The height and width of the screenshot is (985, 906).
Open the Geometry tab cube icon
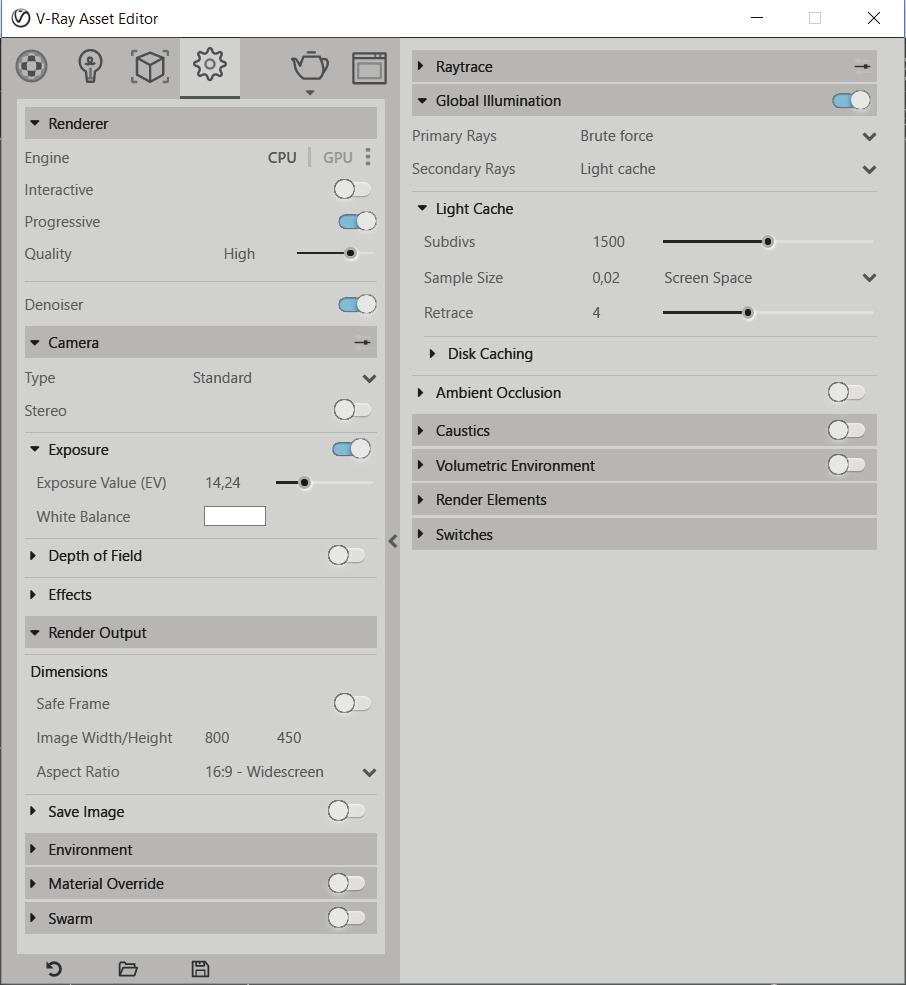150,67
